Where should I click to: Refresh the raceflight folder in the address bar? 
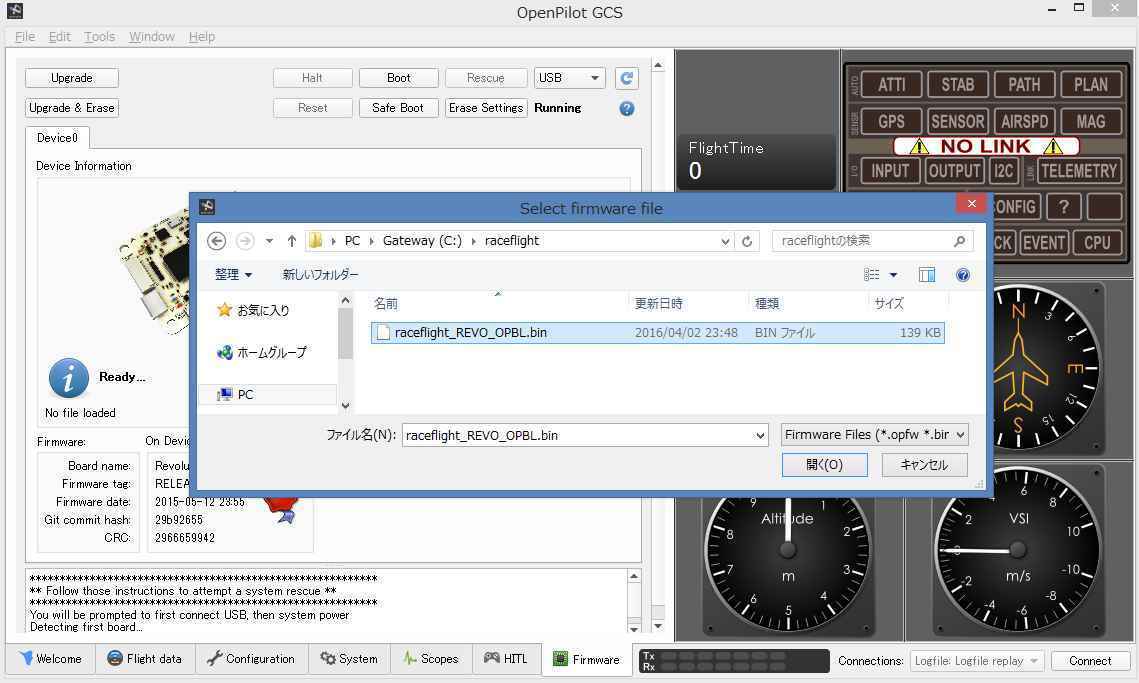(747, 241)
